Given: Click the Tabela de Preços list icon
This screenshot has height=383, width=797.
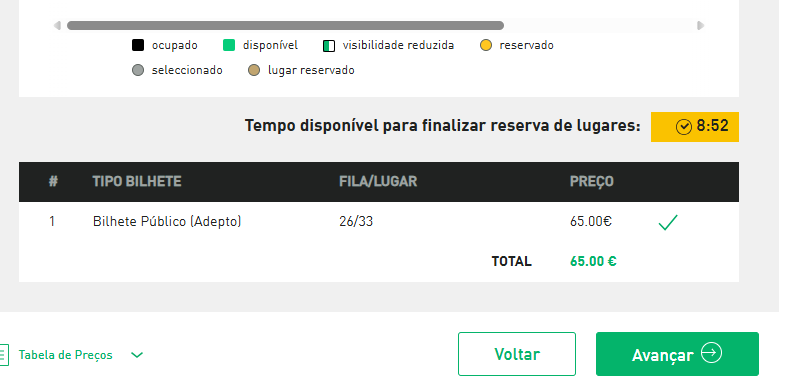Looking at the screenshot, I should (4, 355).
